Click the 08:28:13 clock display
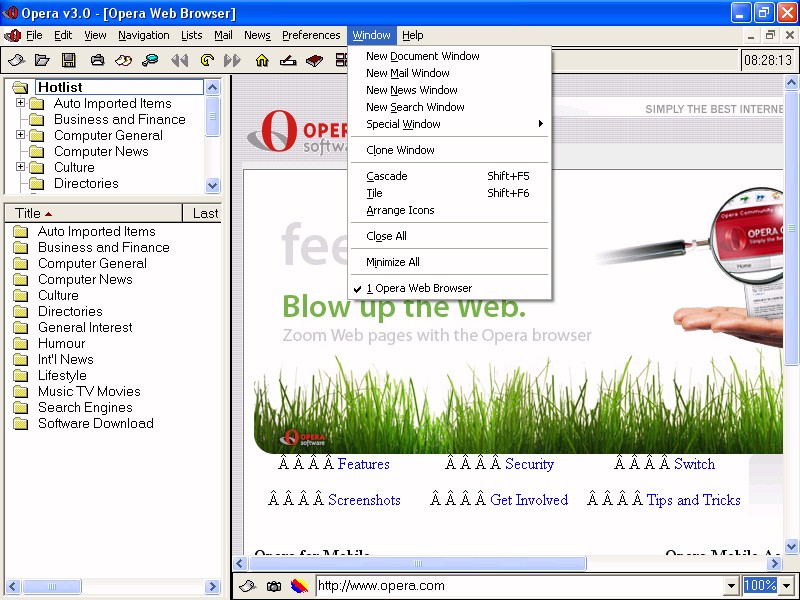Image resolution: width=800 pixels, height=600 pixels. [x=768, y=60]
